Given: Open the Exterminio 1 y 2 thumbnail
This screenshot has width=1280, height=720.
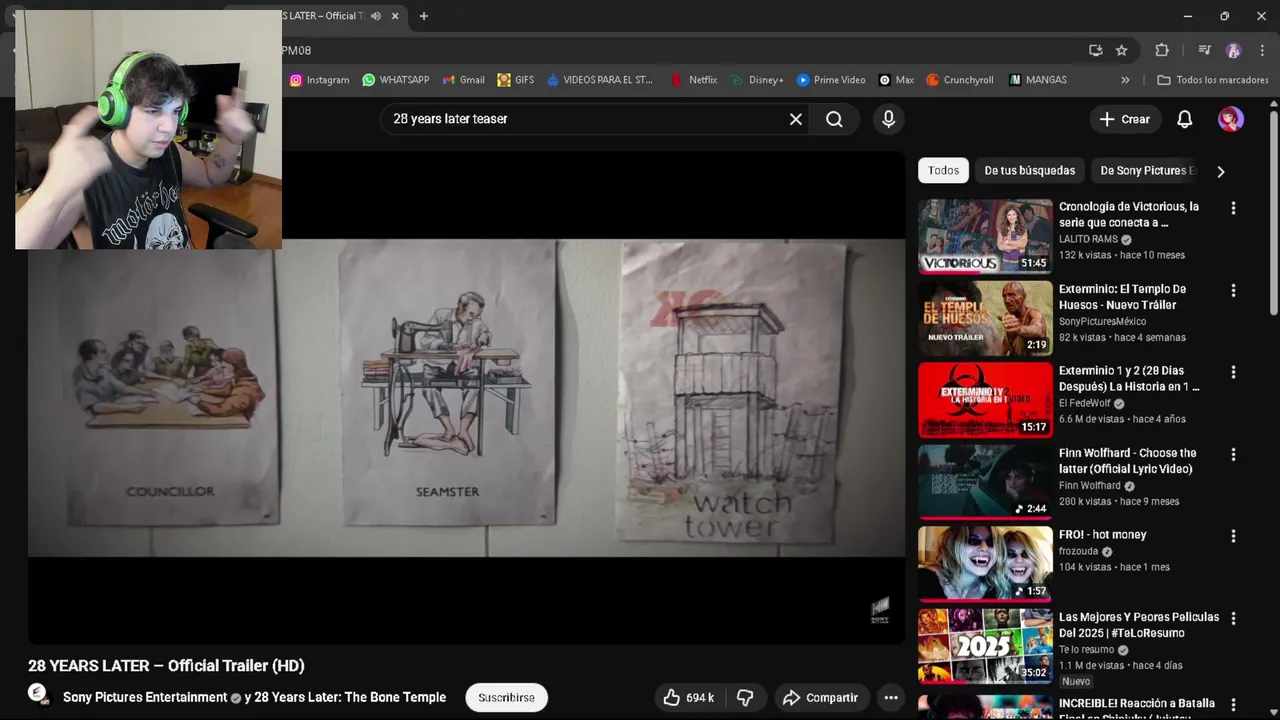Looking at the screenshot, I should [x=985, y=400].
